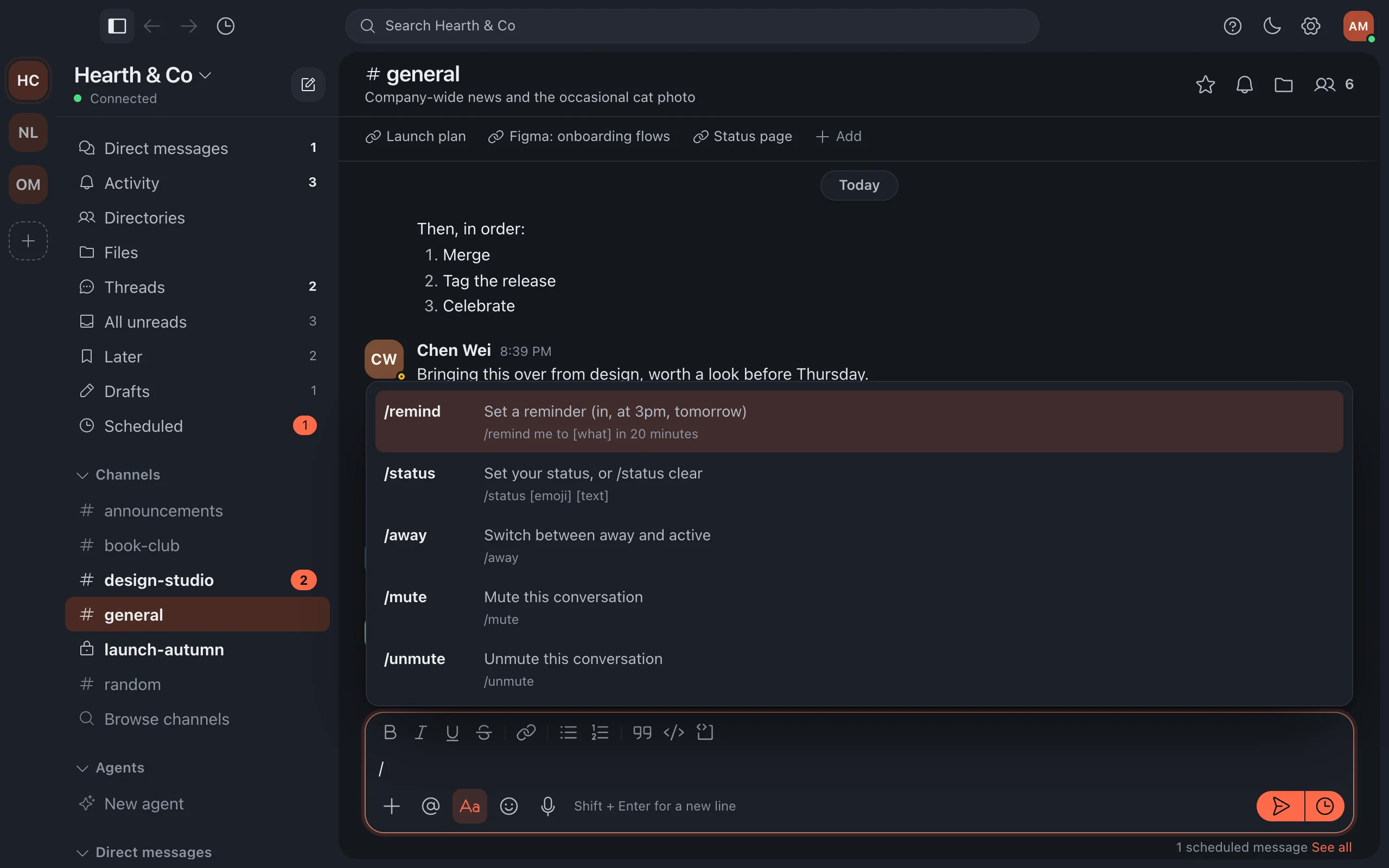Compose a new message
Screen dimensions: 1389x868
tap(308, 85)
